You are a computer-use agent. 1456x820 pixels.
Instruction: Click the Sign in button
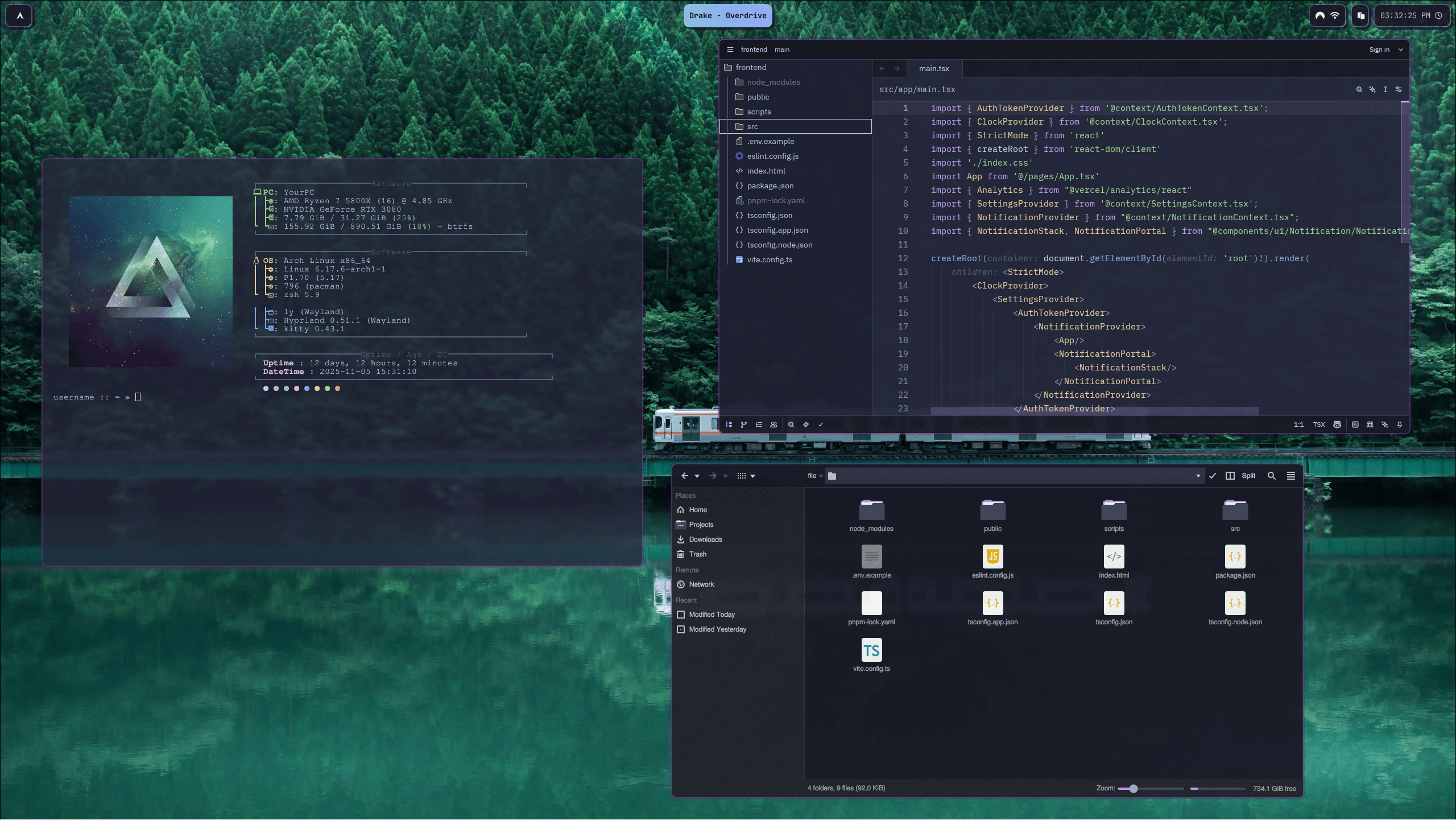pos(1379,50)
